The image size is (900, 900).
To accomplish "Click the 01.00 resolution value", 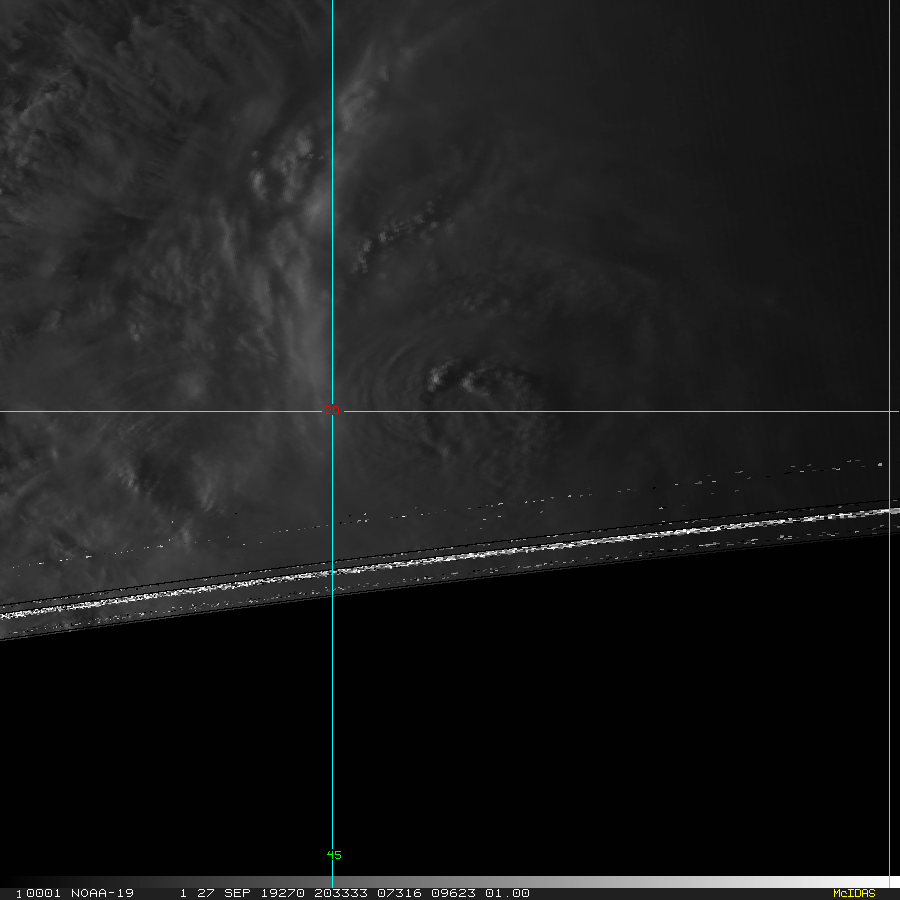I will click(506, 893).
